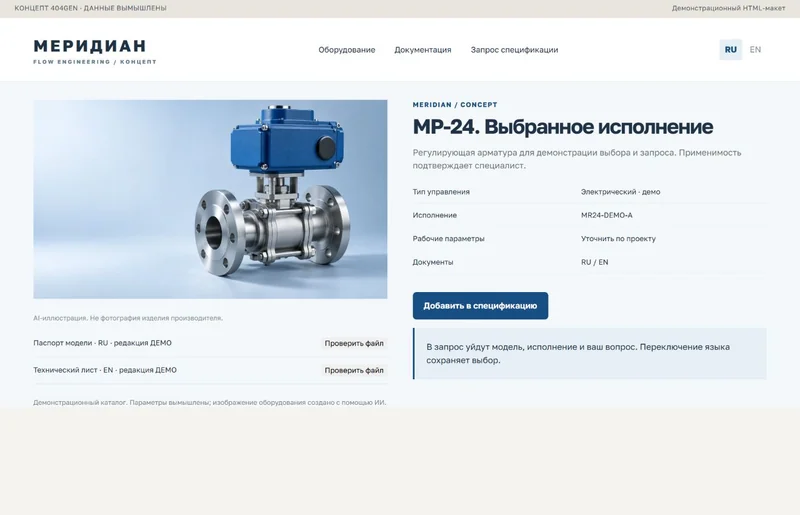Viewport: 800px width, 515px height.
Task: Click heading 'МР-24. Выбранное исполнение'
Action: point(563,127)
